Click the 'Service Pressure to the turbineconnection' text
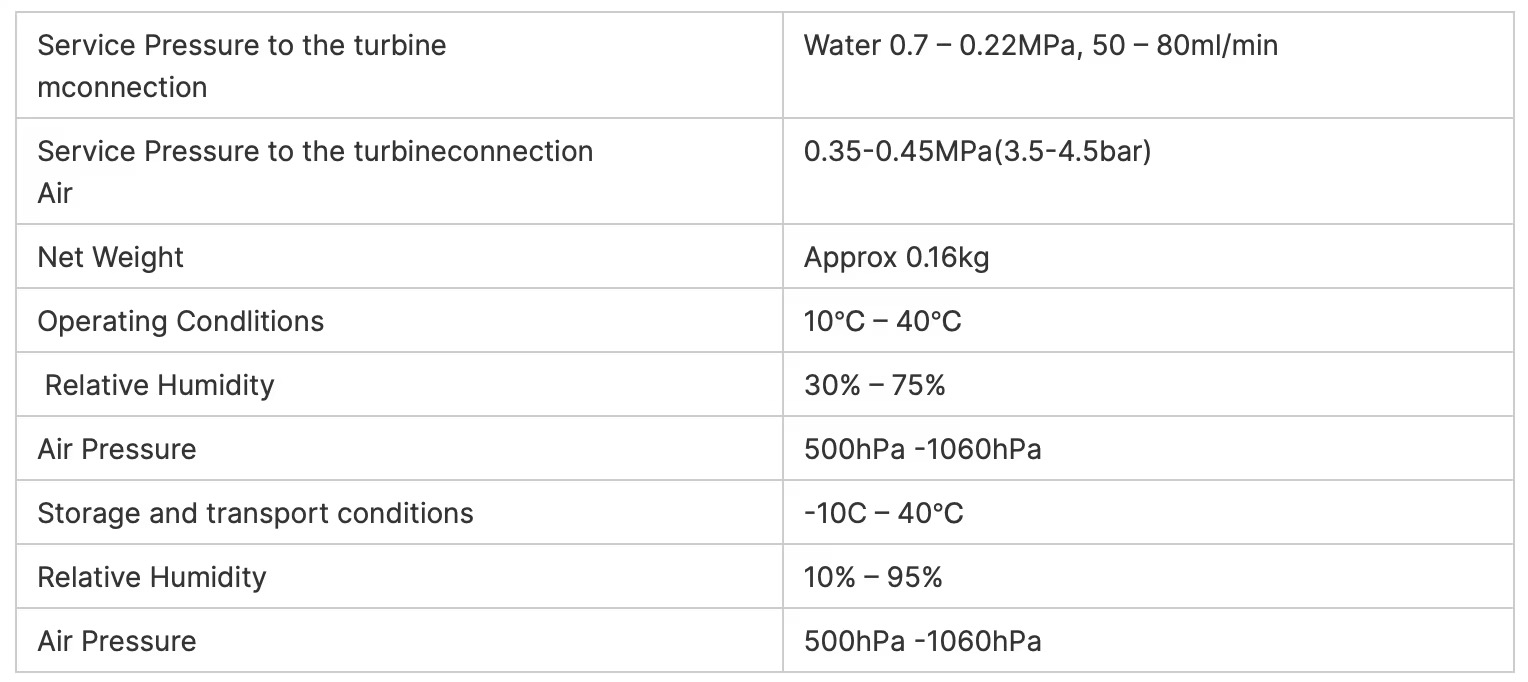Viewport: 1528px width, 682px height. point(315,152)
